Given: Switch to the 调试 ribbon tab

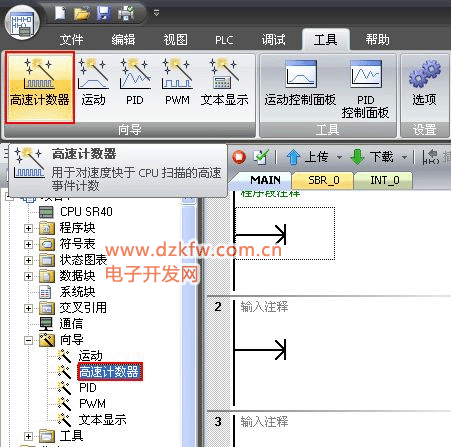Looking at the screenshot, I should click(273, 40).
